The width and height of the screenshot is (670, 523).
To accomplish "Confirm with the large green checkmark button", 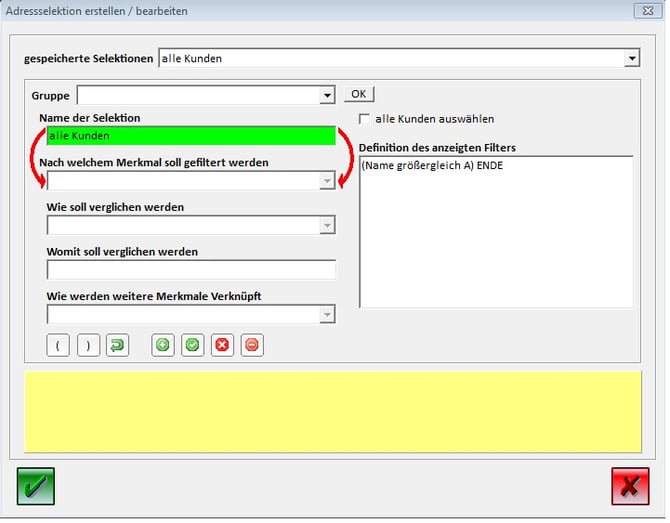I will (36, 486).
